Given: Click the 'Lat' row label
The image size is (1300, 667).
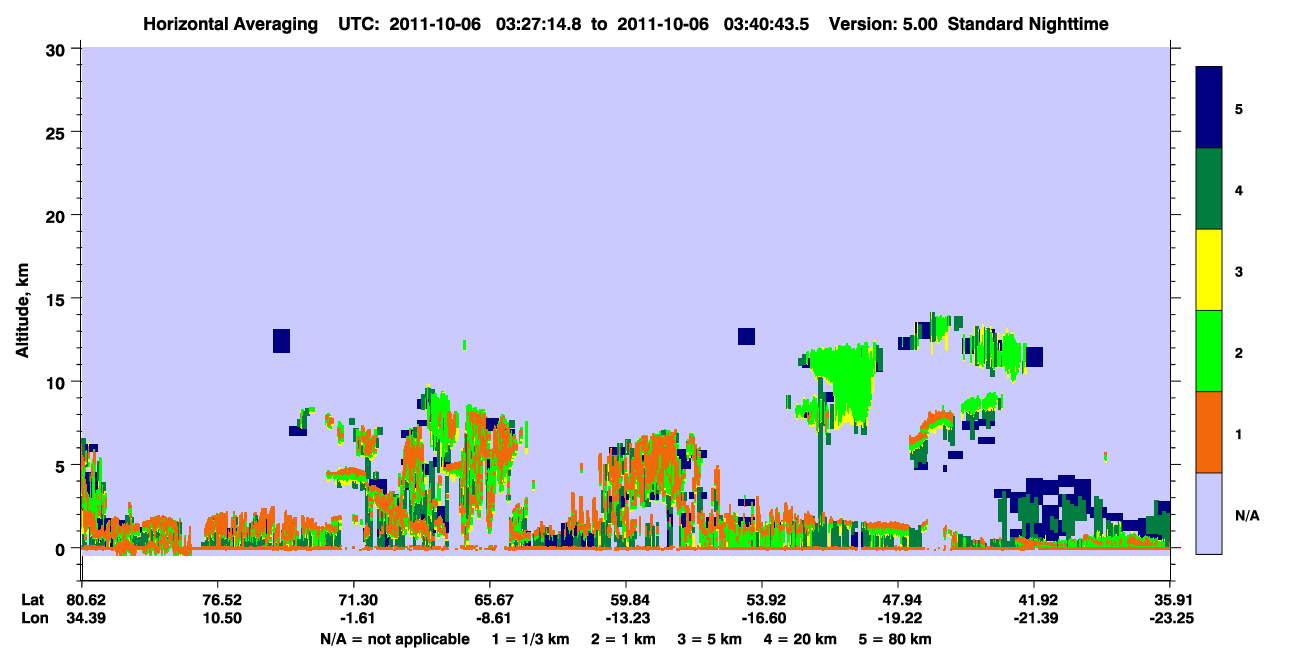Looking at the screenshot, I should (x=33, y=600).
